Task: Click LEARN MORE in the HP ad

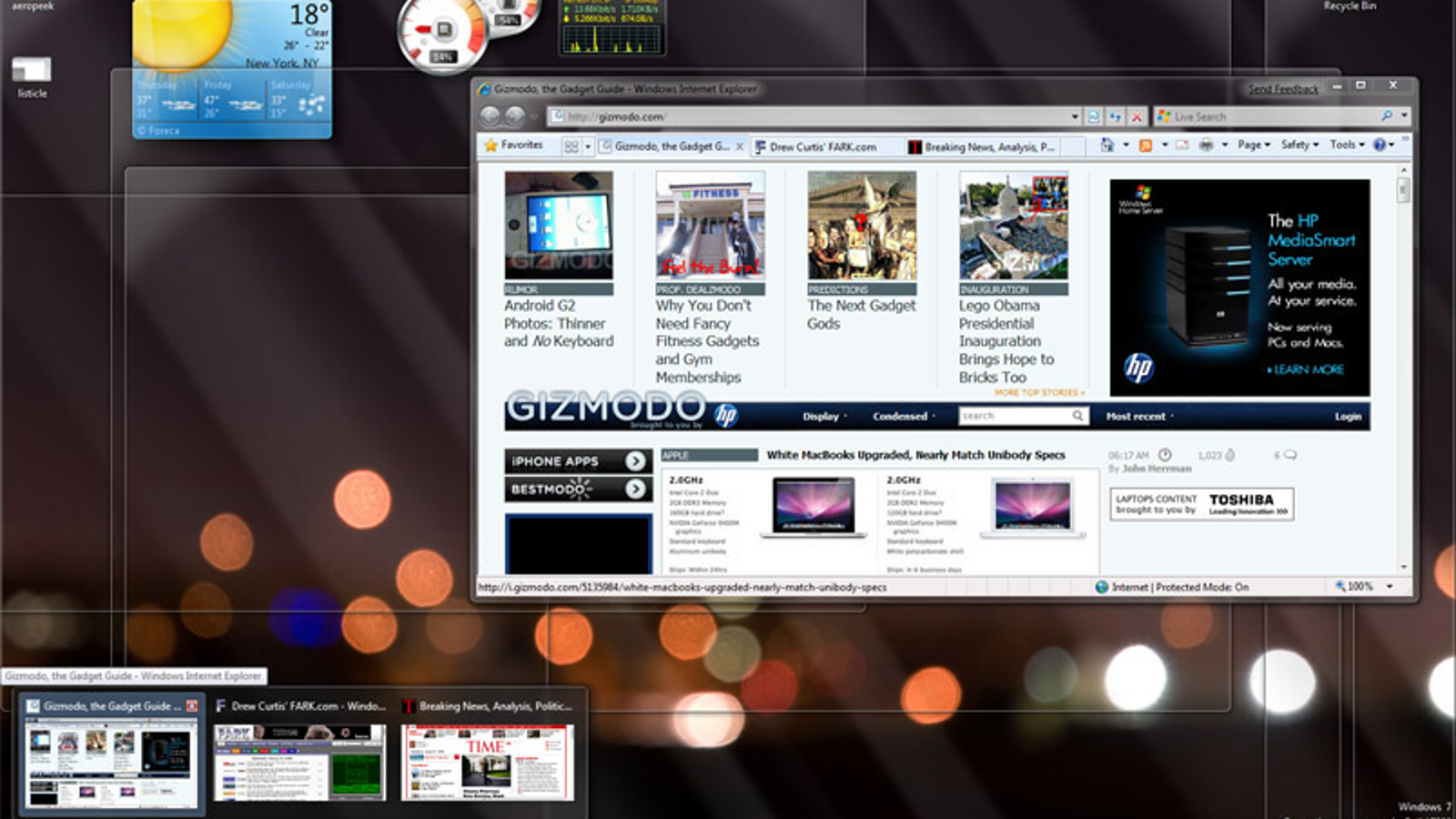Action: pos(1306,369)
